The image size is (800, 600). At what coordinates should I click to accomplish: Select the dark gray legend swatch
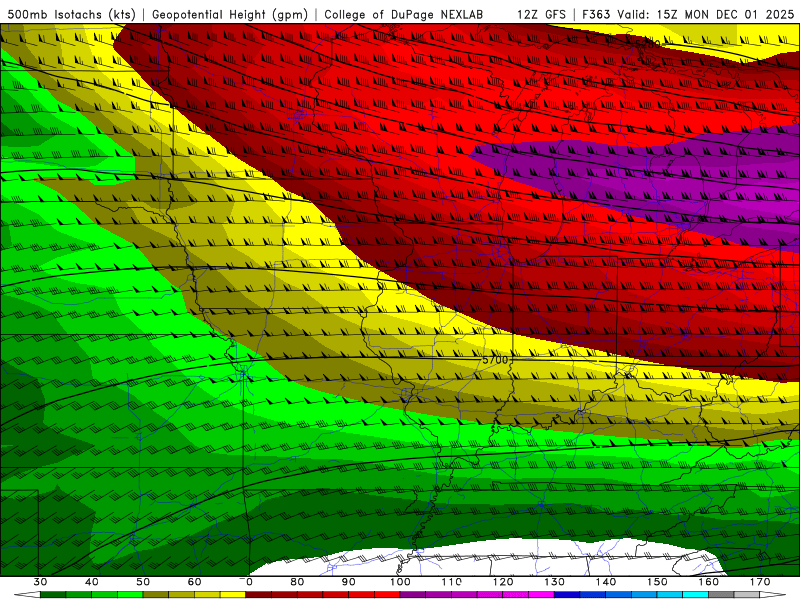point(721,595)
